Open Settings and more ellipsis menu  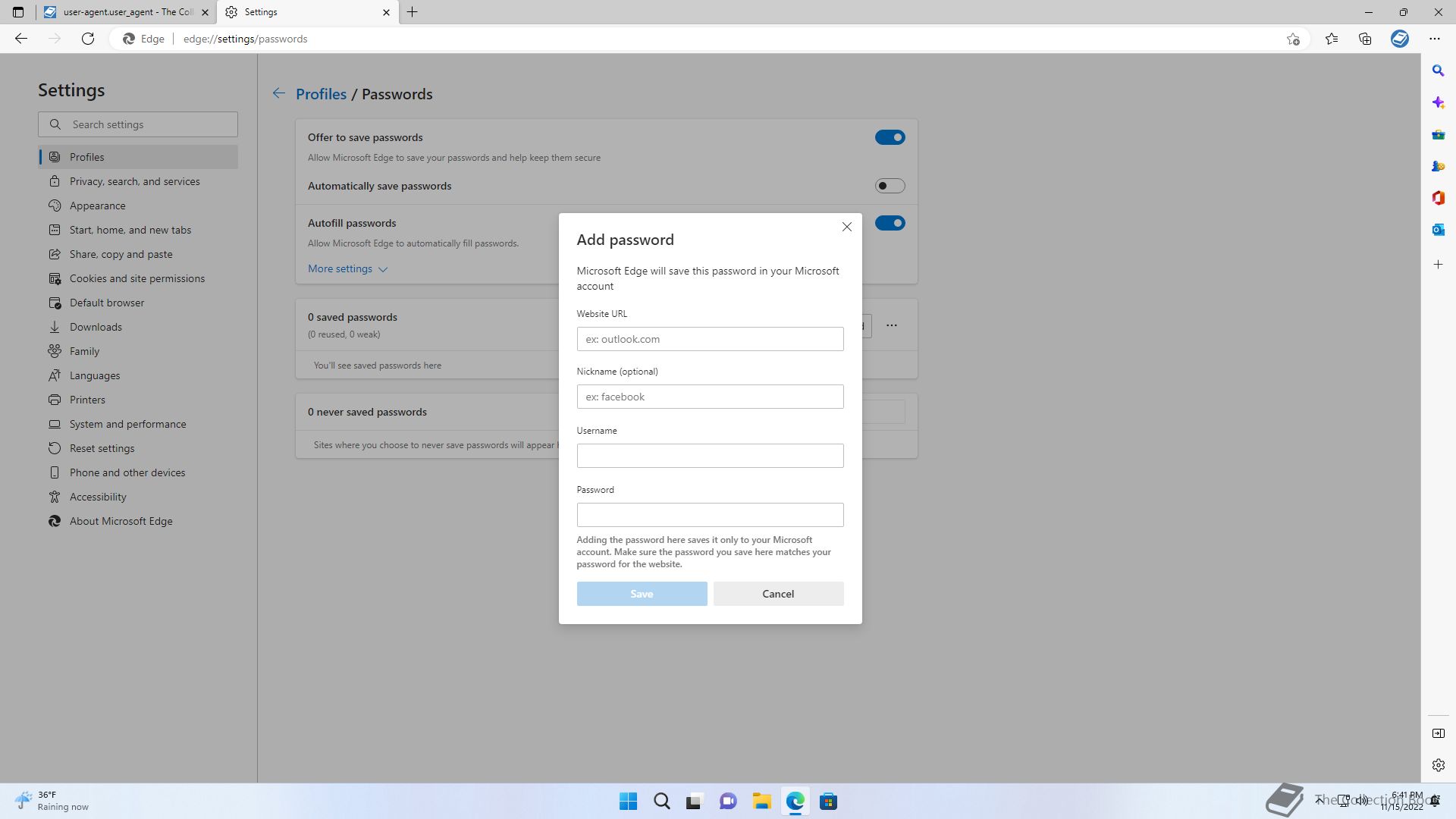coord(1435,39)
